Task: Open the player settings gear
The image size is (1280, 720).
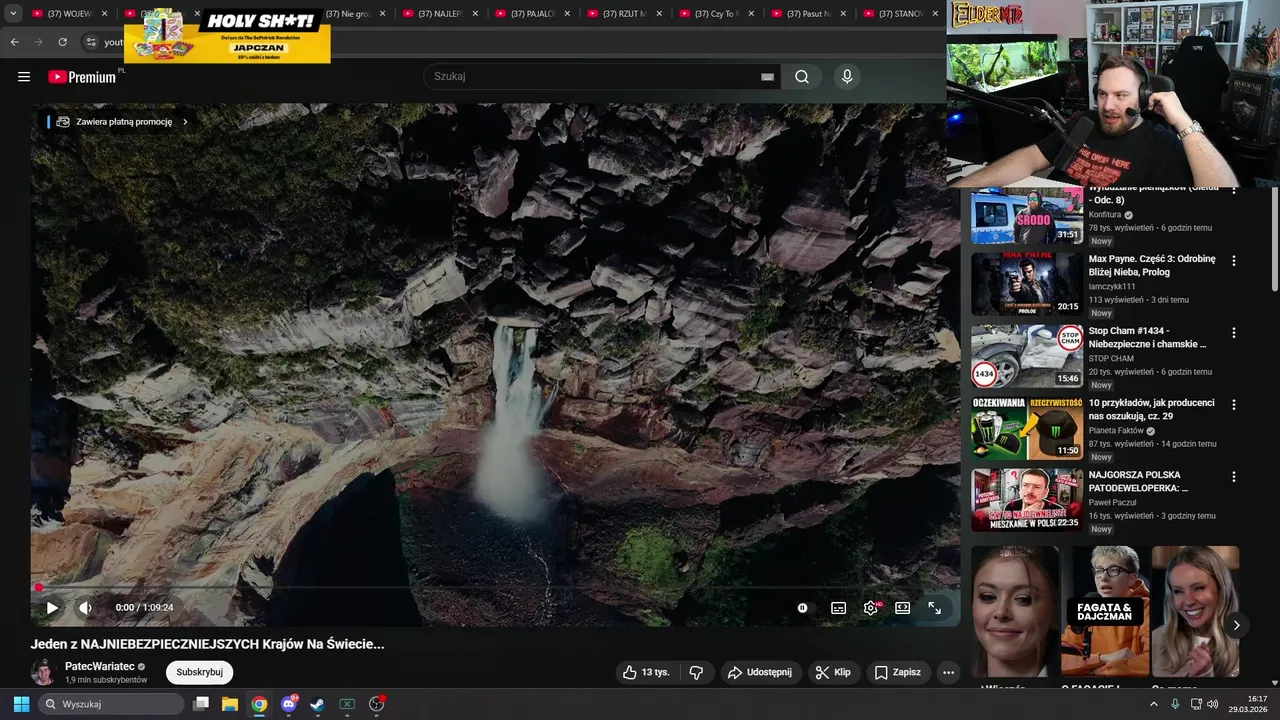Action: [871, 608]
